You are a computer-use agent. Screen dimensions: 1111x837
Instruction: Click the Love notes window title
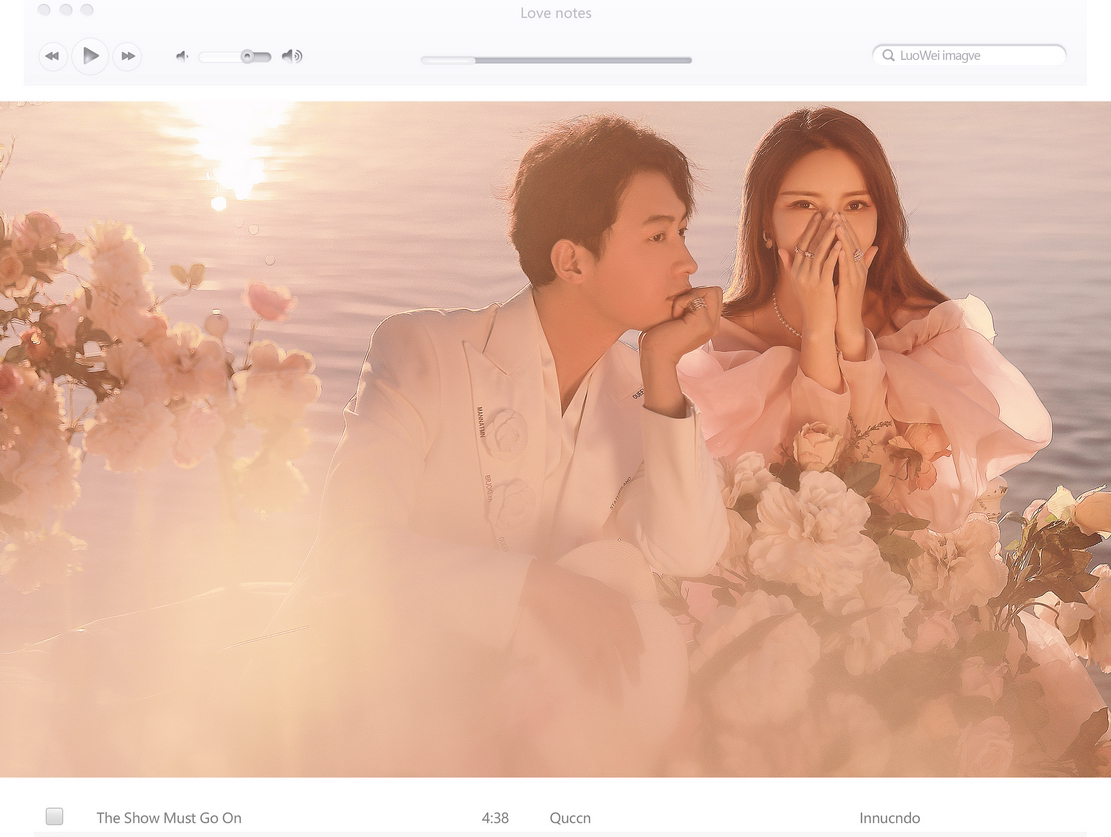556,13
